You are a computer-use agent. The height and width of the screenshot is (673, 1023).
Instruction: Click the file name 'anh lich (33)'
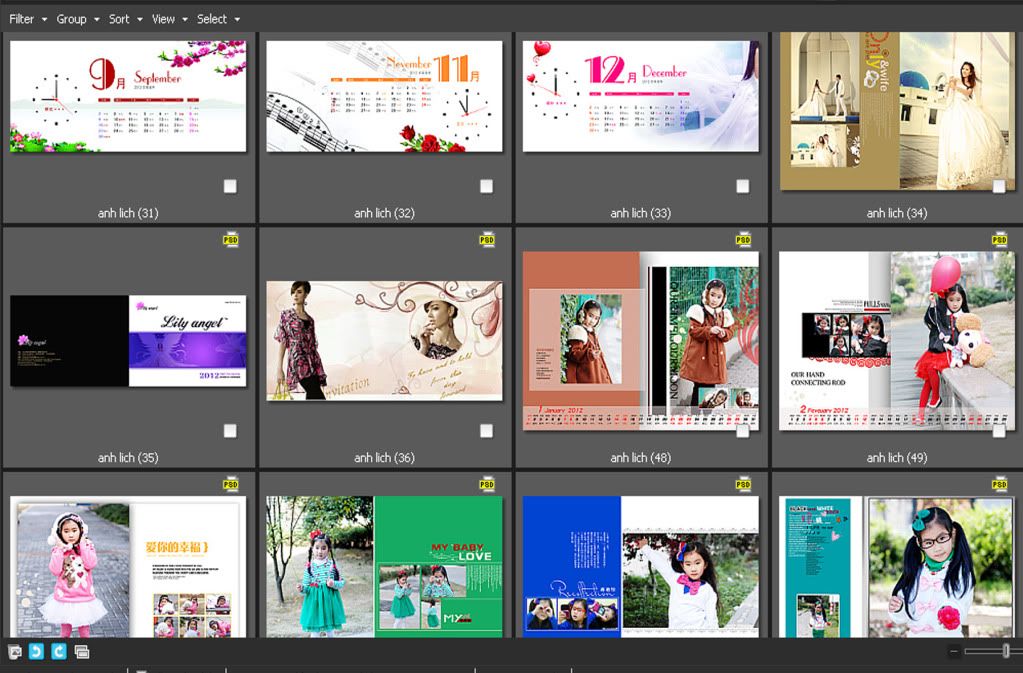tap(641, 213)
